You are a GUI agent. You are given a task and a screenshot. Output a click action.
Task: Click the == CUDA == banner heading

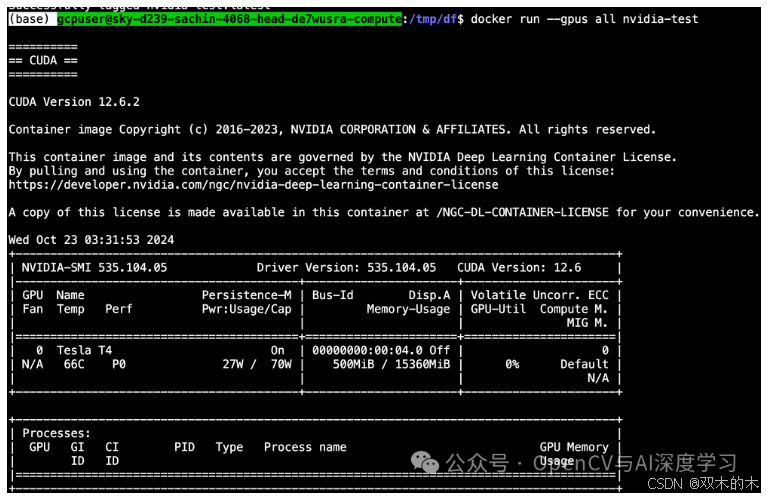click(x=43, y=60)
